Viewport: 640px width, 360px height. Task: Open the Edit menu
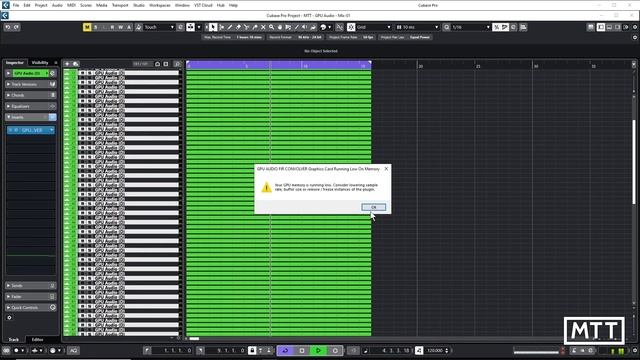coord(27,5)
